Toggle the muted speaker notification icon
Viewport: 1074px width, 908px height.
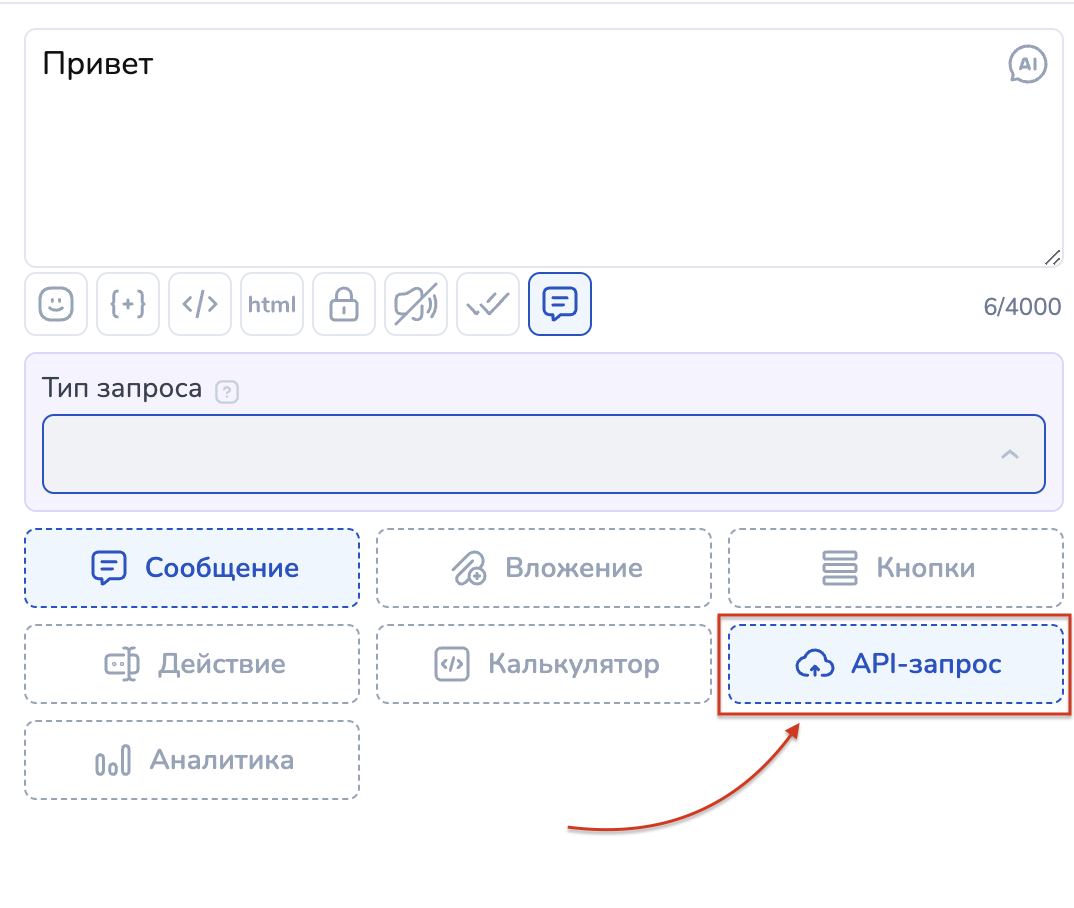[x=416, y=304]
